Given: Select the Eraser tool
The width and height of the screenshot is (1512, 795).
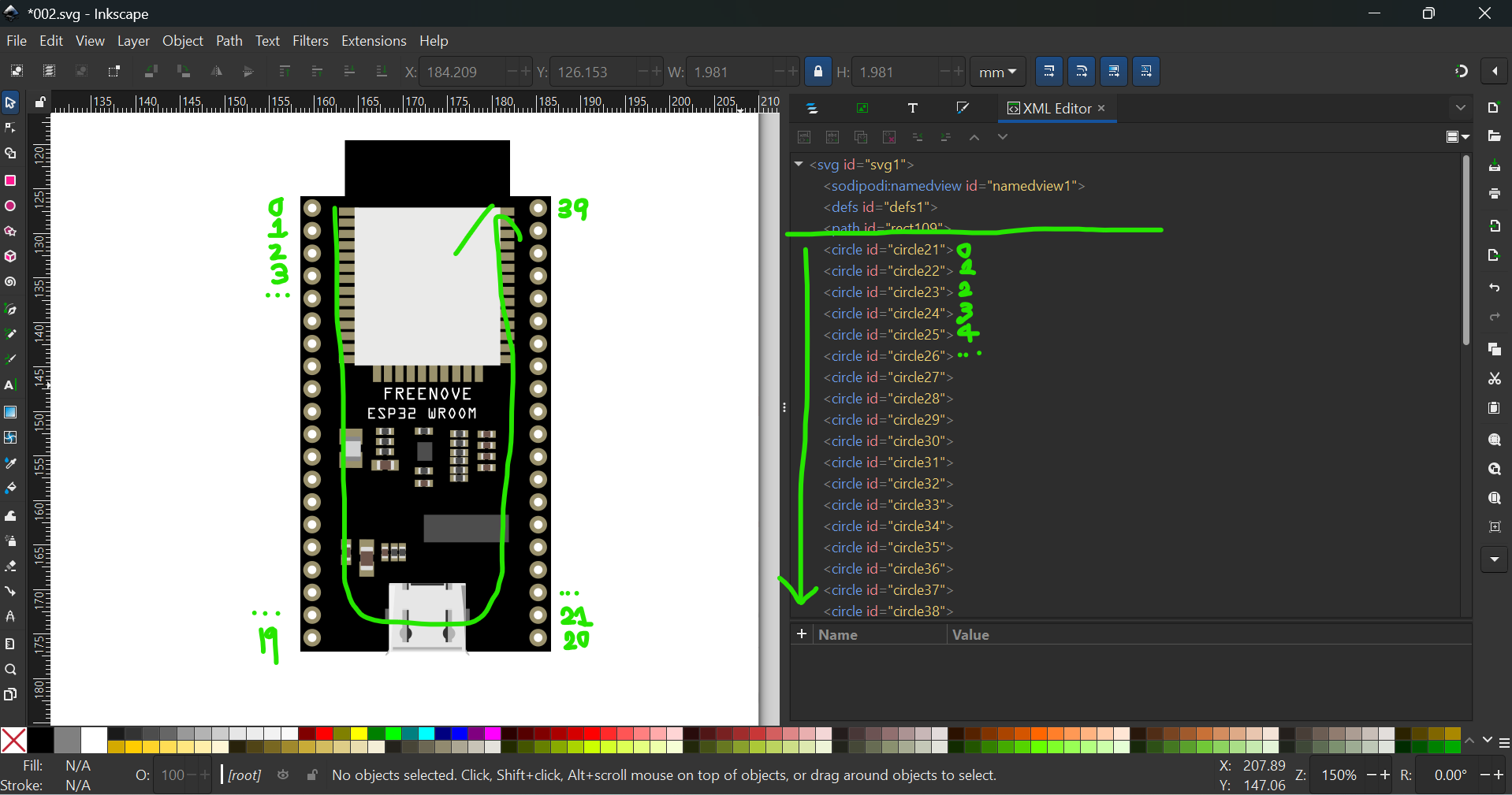Looking at the screenshot, I should pyautogui.click(x=10, y=567).
